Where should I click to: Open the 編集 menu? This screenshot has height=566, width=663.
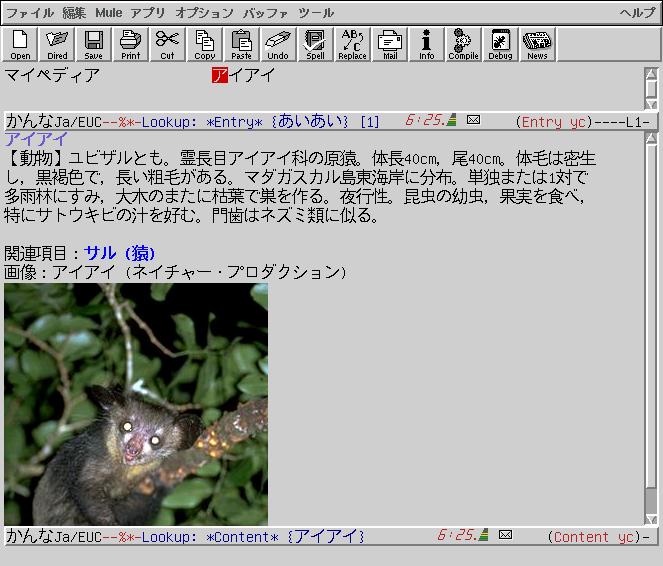[74, 13]
